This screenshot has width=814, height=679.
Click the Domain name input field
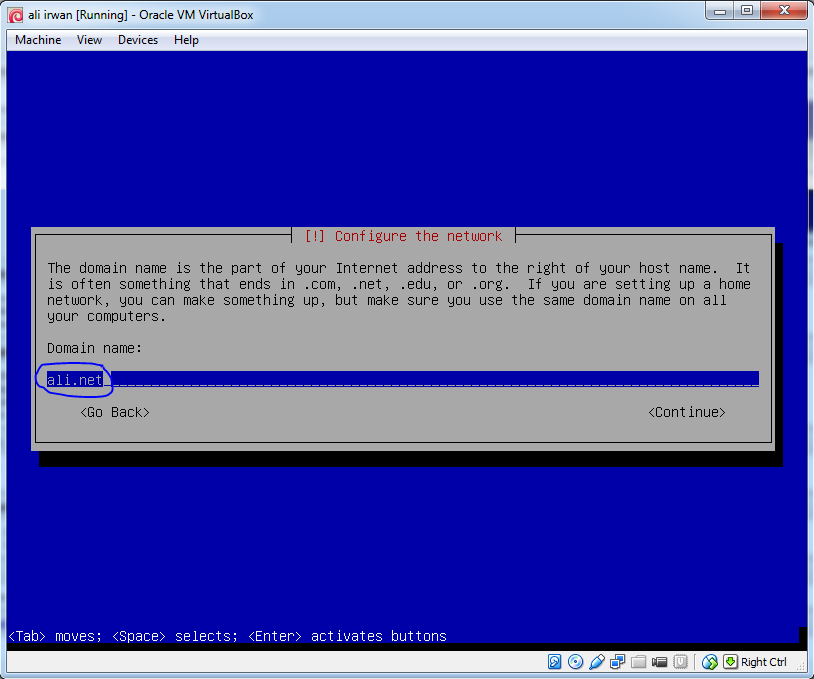pos(403,379)
